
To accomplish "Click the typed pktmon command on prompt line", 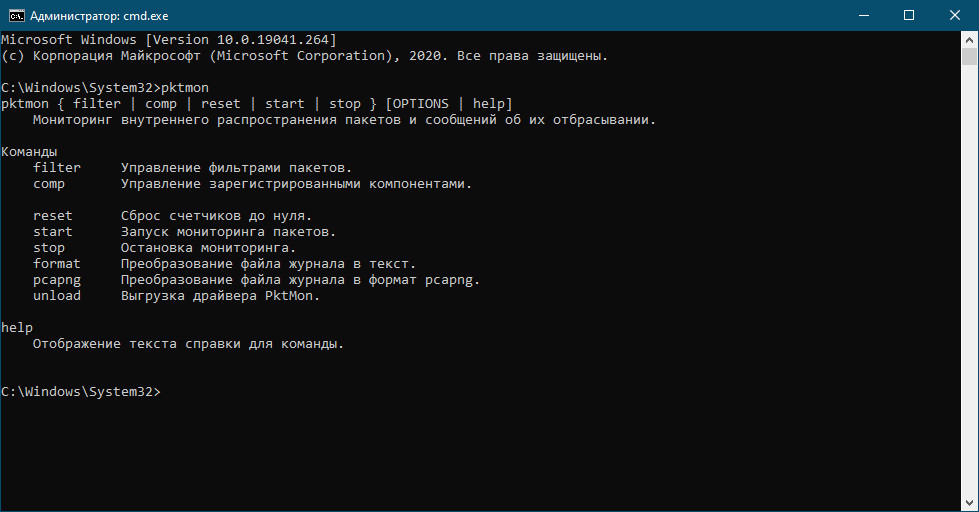I will click(185, 87).
